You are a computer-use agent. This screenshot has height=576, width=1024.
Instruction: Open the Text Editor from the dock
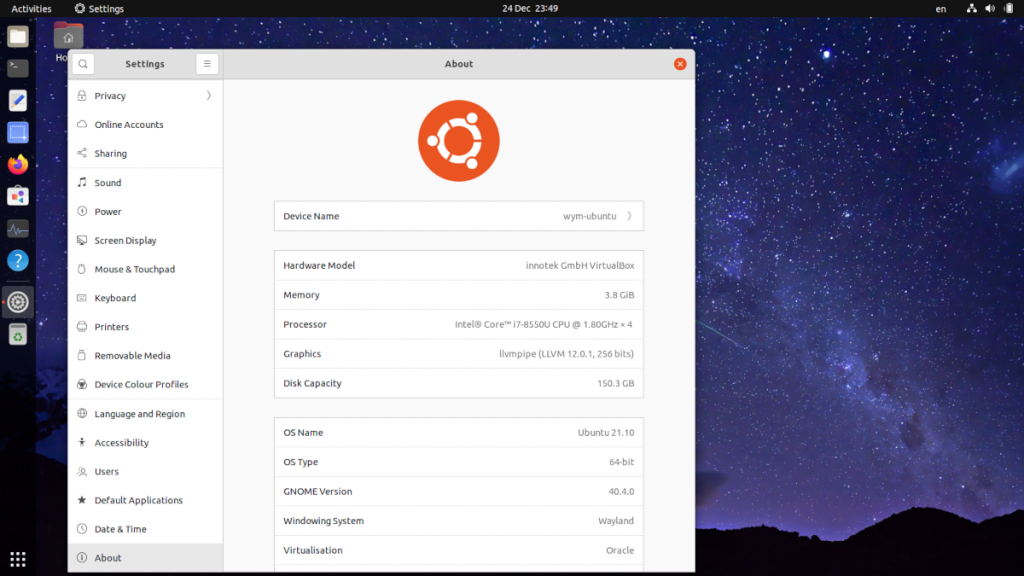click(17, 100)
